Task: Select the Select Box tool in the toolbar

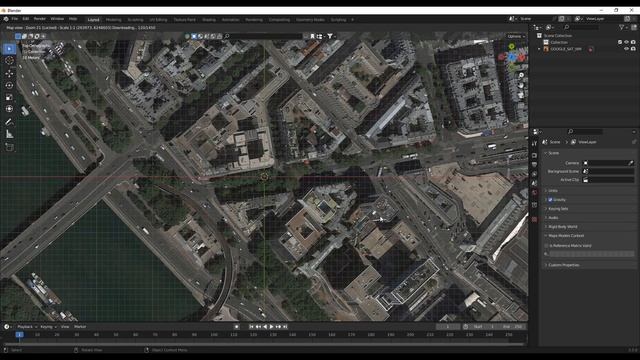Action: pyautogui.click(x=9, y=49)
